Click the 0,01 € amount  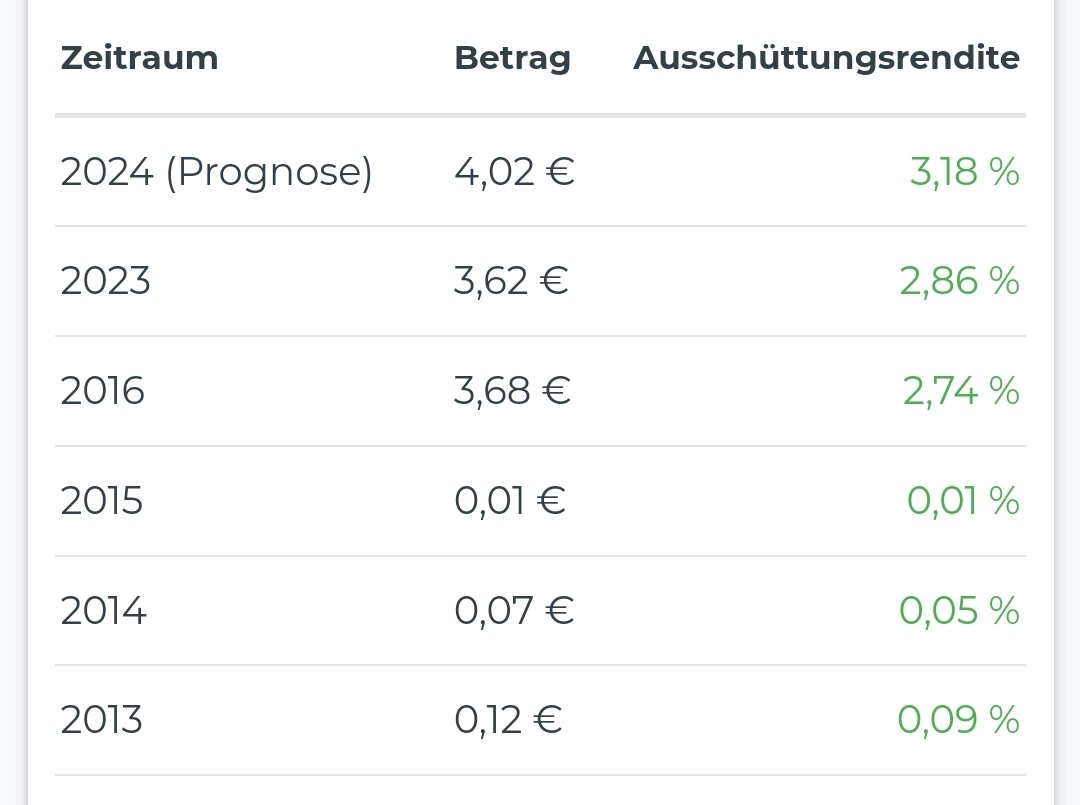coord(510,500)
